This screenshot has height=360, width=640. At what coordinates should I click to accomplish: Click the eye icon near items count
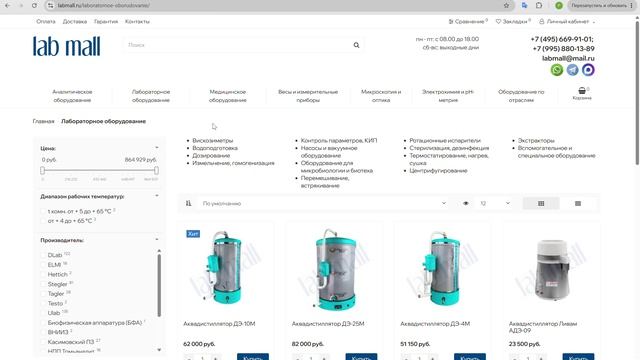click(466, 203)
